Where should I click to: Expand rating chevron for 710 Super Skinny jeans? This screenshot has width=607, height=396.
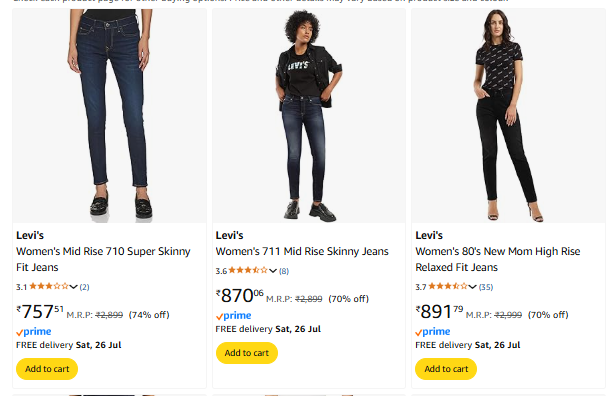(x=74, y=287)
